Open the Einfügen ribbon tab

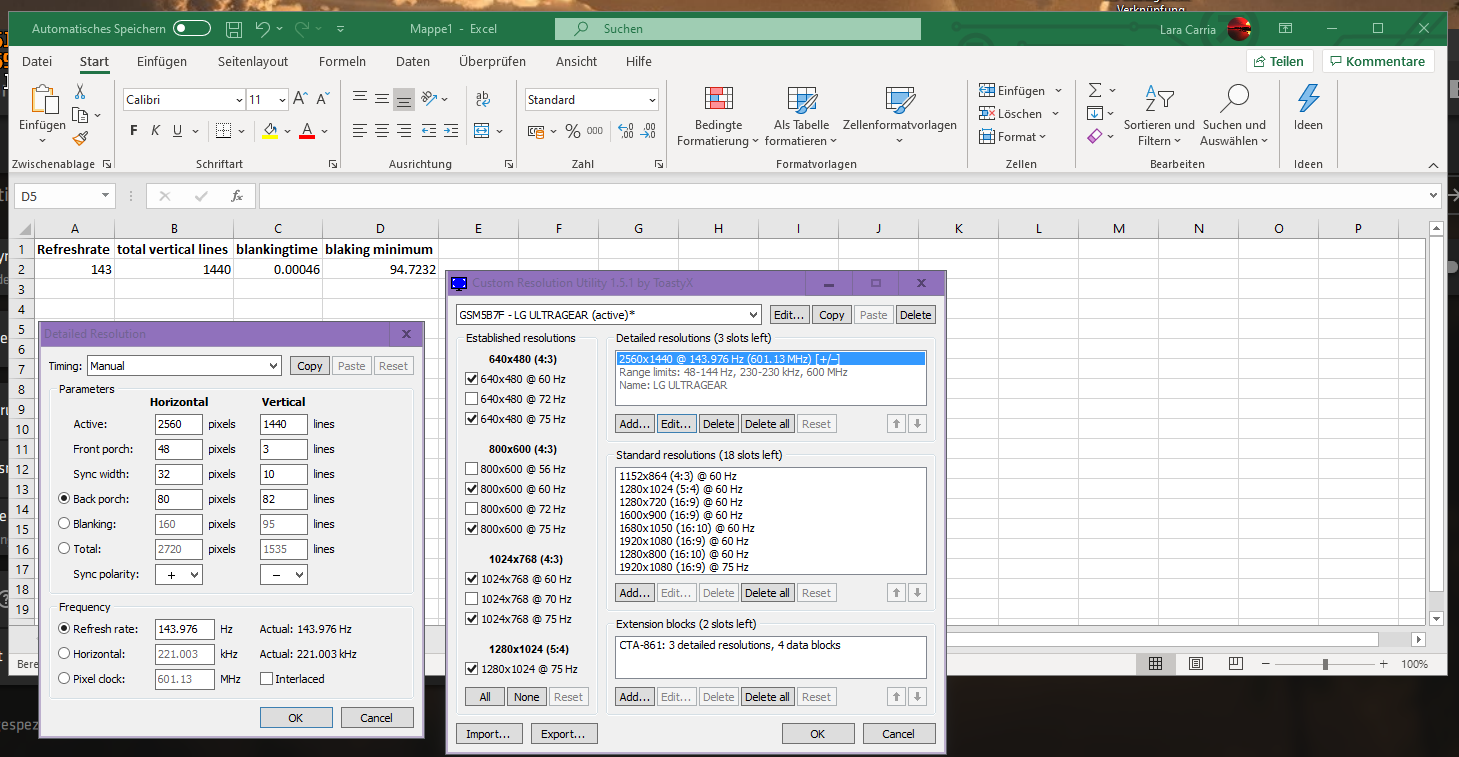[162, 62]
